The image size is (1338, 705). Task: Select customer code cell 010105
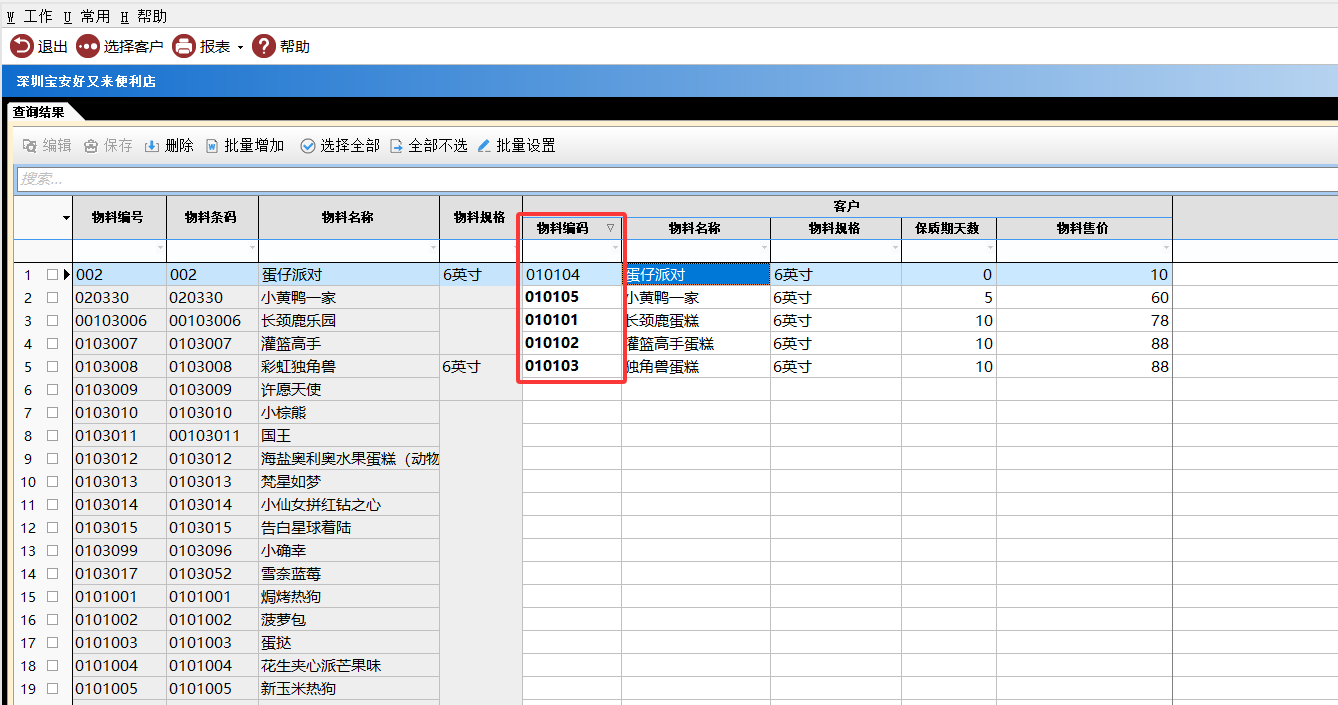(x=572, y=298)
